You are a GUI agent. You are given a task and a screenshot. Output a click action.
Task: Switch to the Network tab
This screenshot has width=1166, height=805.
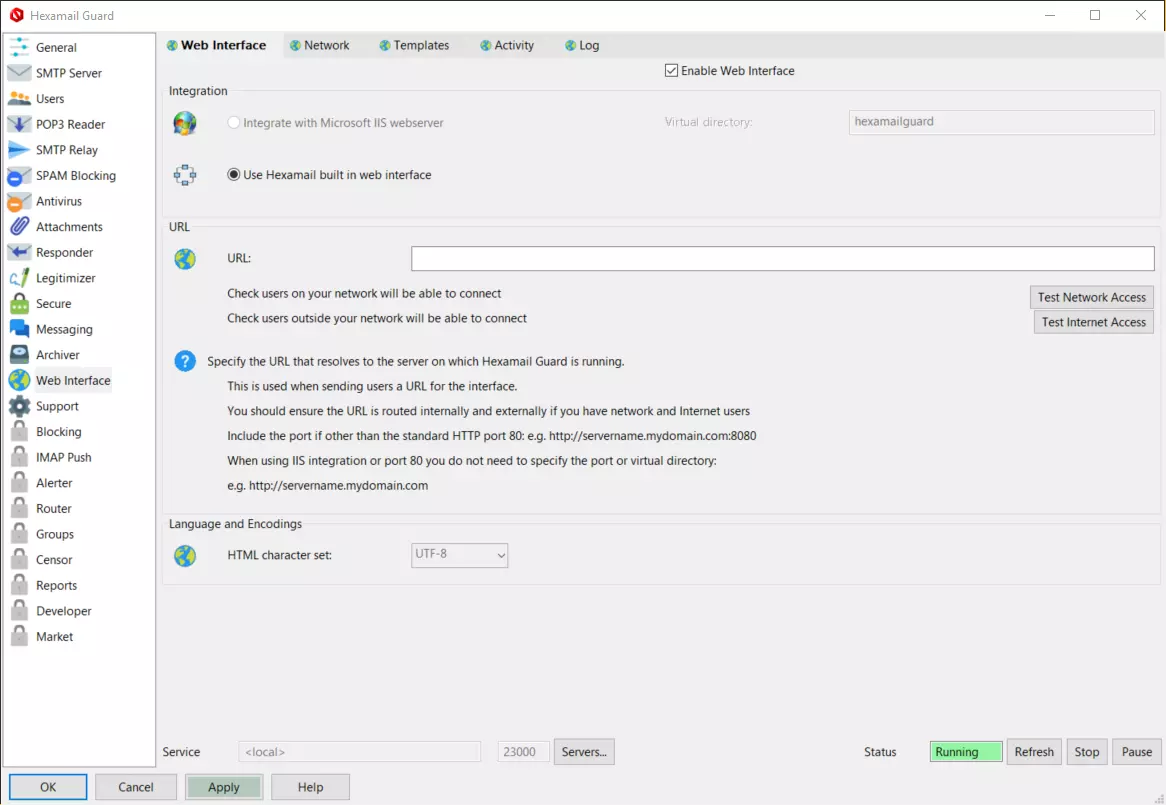(319, 45)
